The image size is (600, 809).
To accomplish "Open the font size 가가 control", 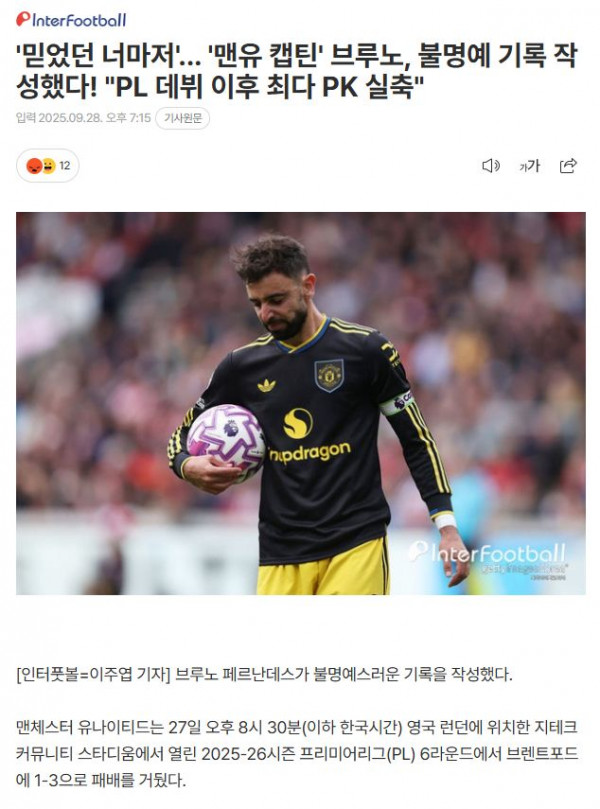I will coord(529,166).
